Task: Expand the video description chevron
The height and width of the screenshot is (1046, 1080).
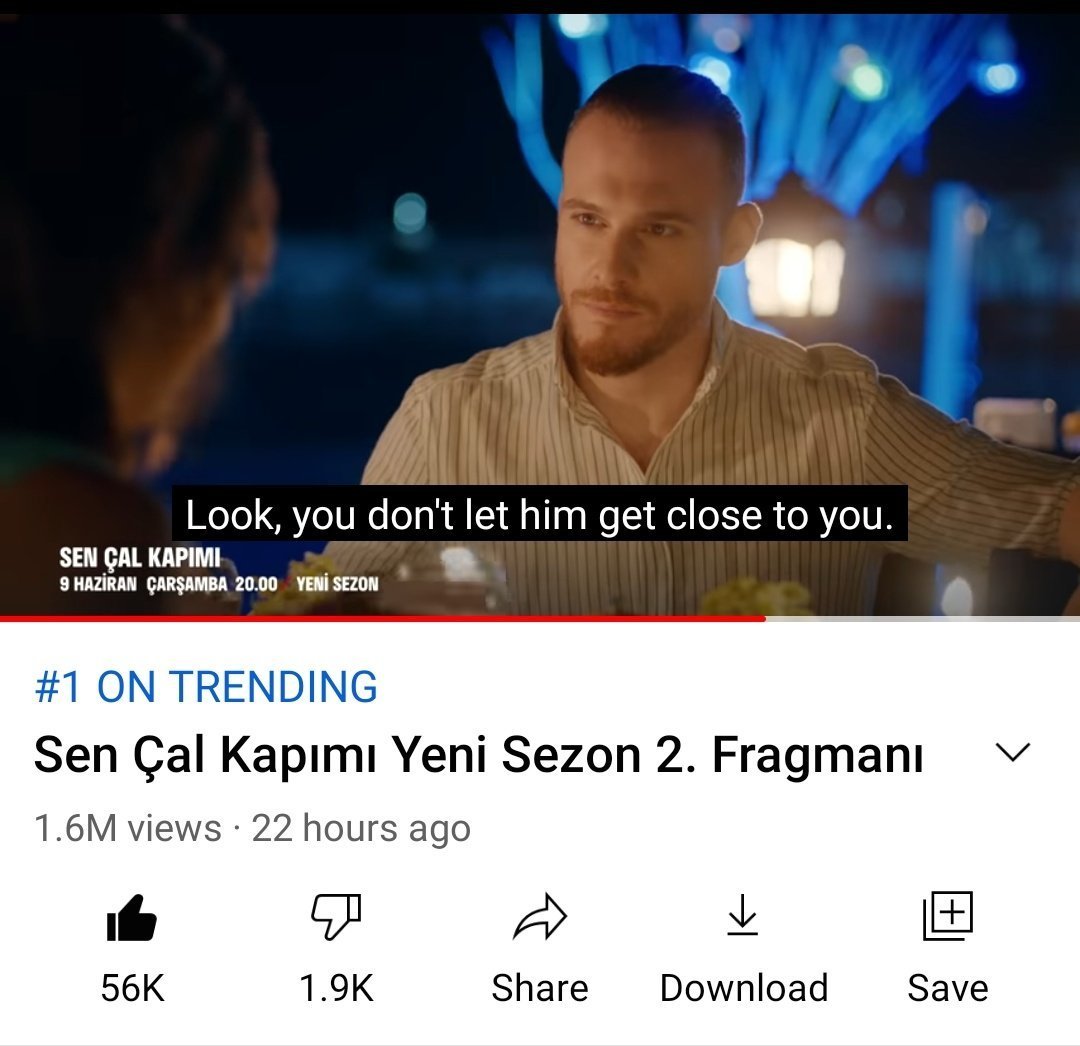Action: pyautogui.click(x=1012, y=752)
